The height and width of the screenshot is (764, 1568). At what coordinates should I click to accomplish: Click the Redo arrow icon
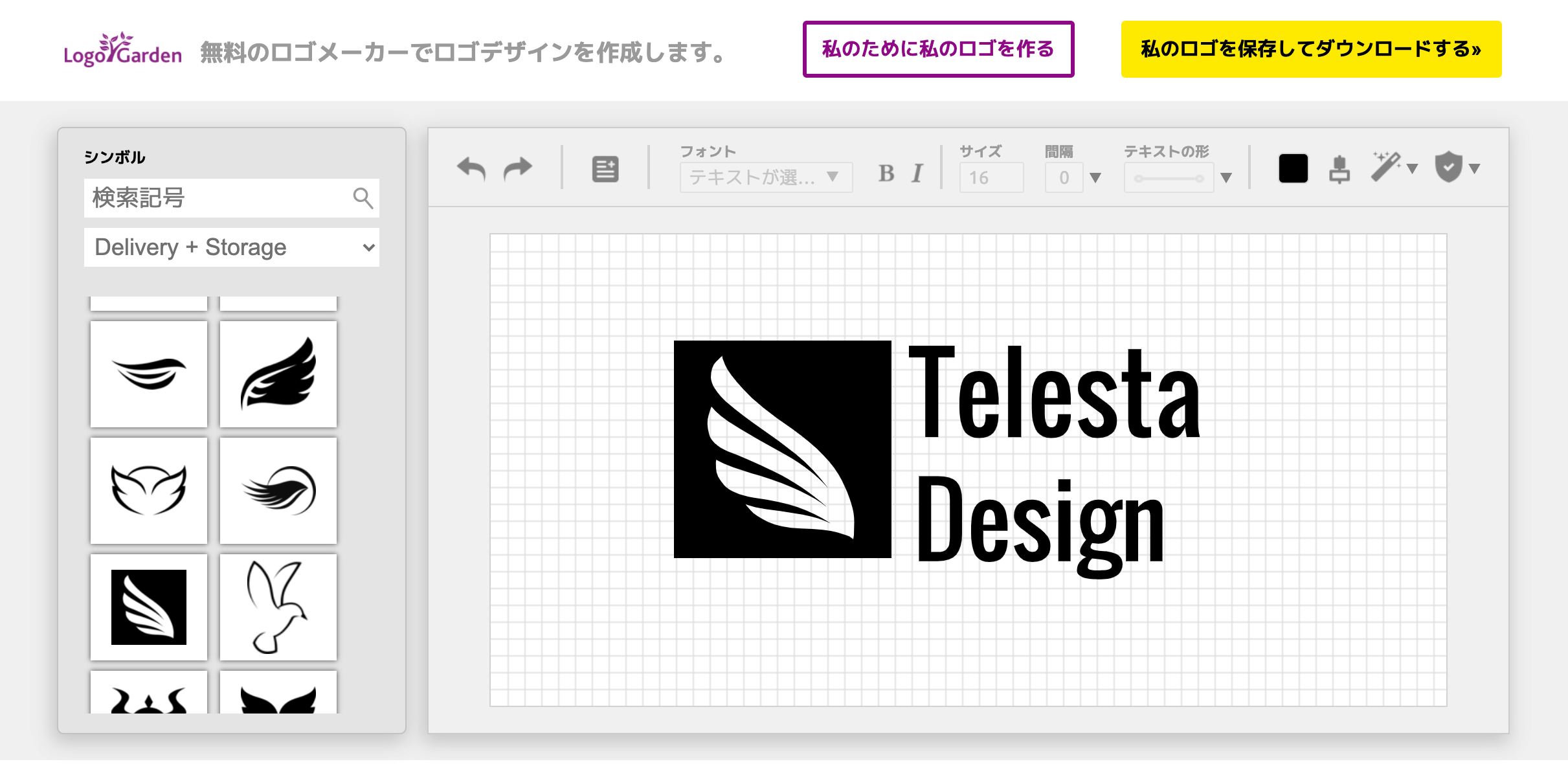tap(516, 168)
